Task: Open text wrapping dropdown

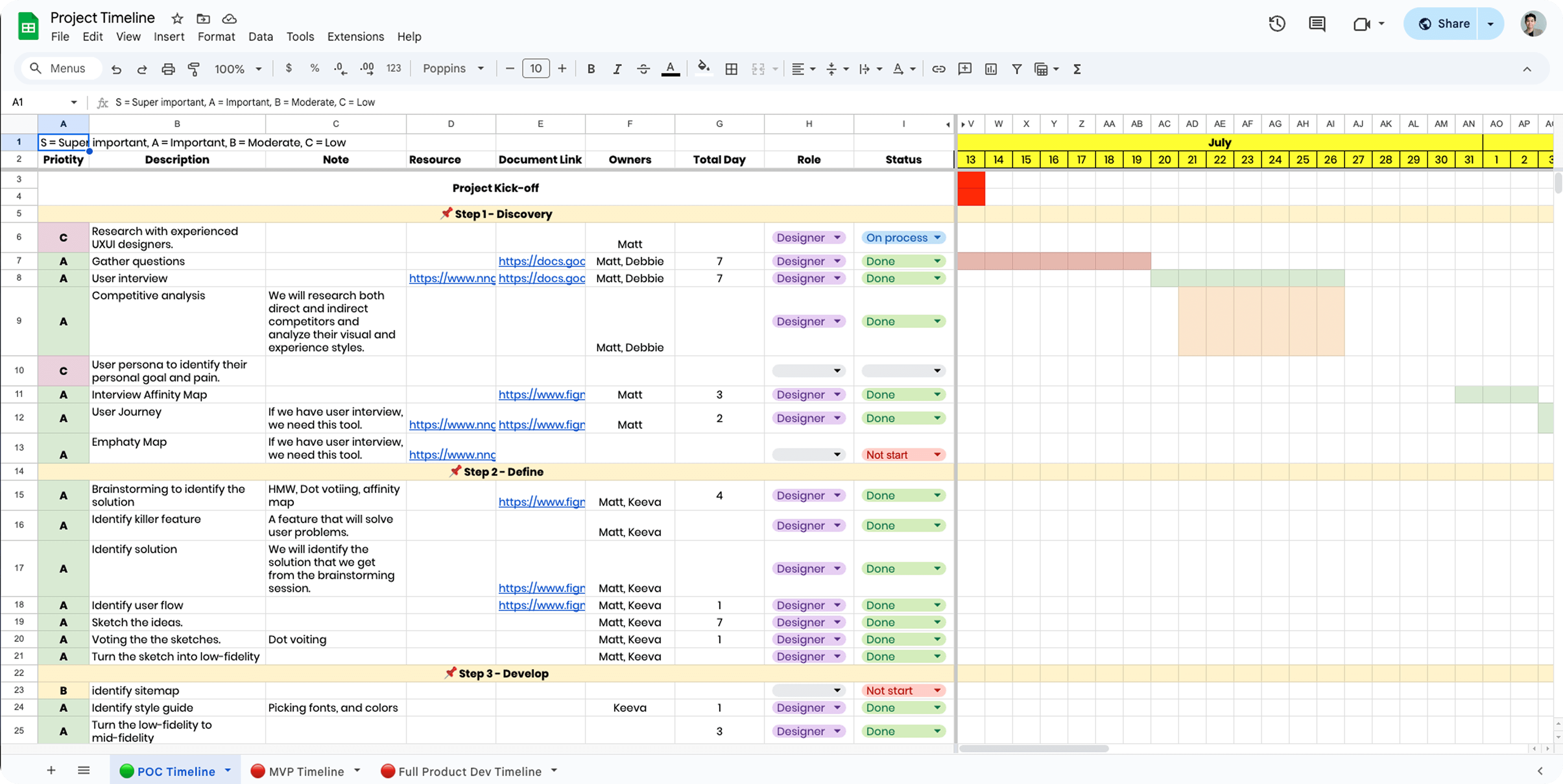Action: pyautogui.click(x=870, y=69)
